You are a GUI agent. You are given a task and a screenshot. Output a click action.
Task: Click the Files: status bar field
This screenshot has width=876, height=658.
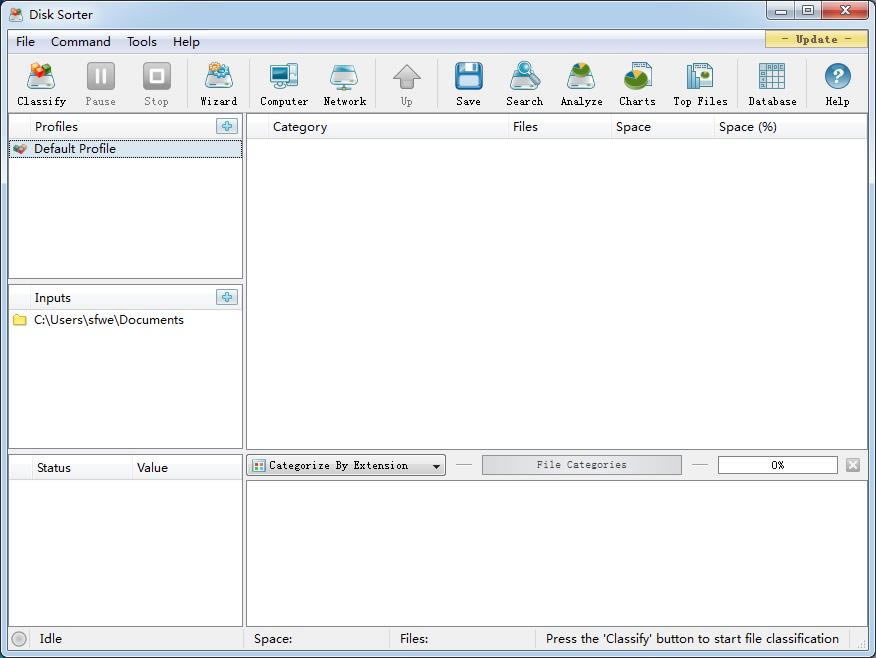462,638
